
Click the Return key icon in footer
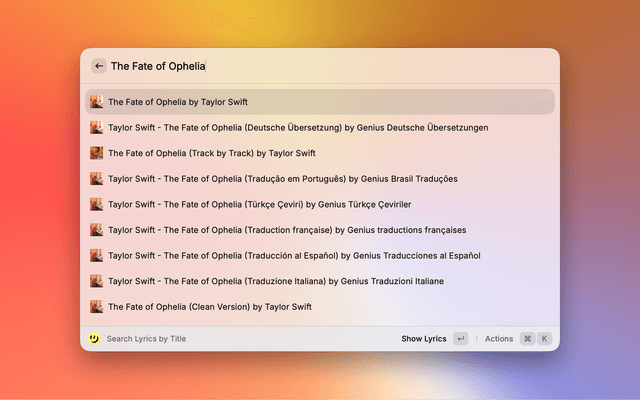point(460,339)
